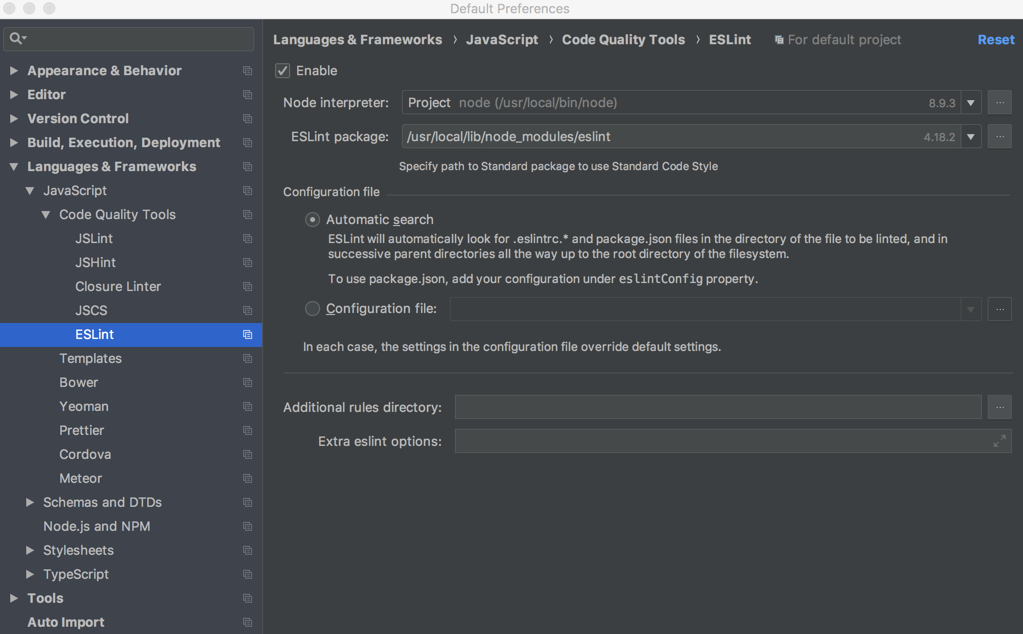Image resolution: width=1023 pixels, height=634 pixels.
Task: Open the Node interpreter dropdown arrow
Action: [x=971, y=102]
